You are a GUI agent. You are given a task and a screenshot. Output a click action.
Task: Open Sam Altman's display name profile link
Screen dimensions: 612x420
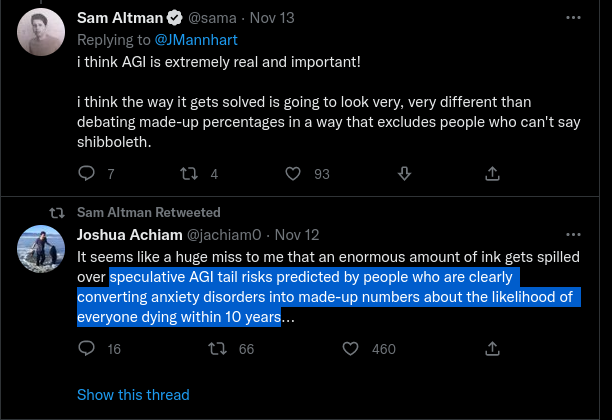119,18
